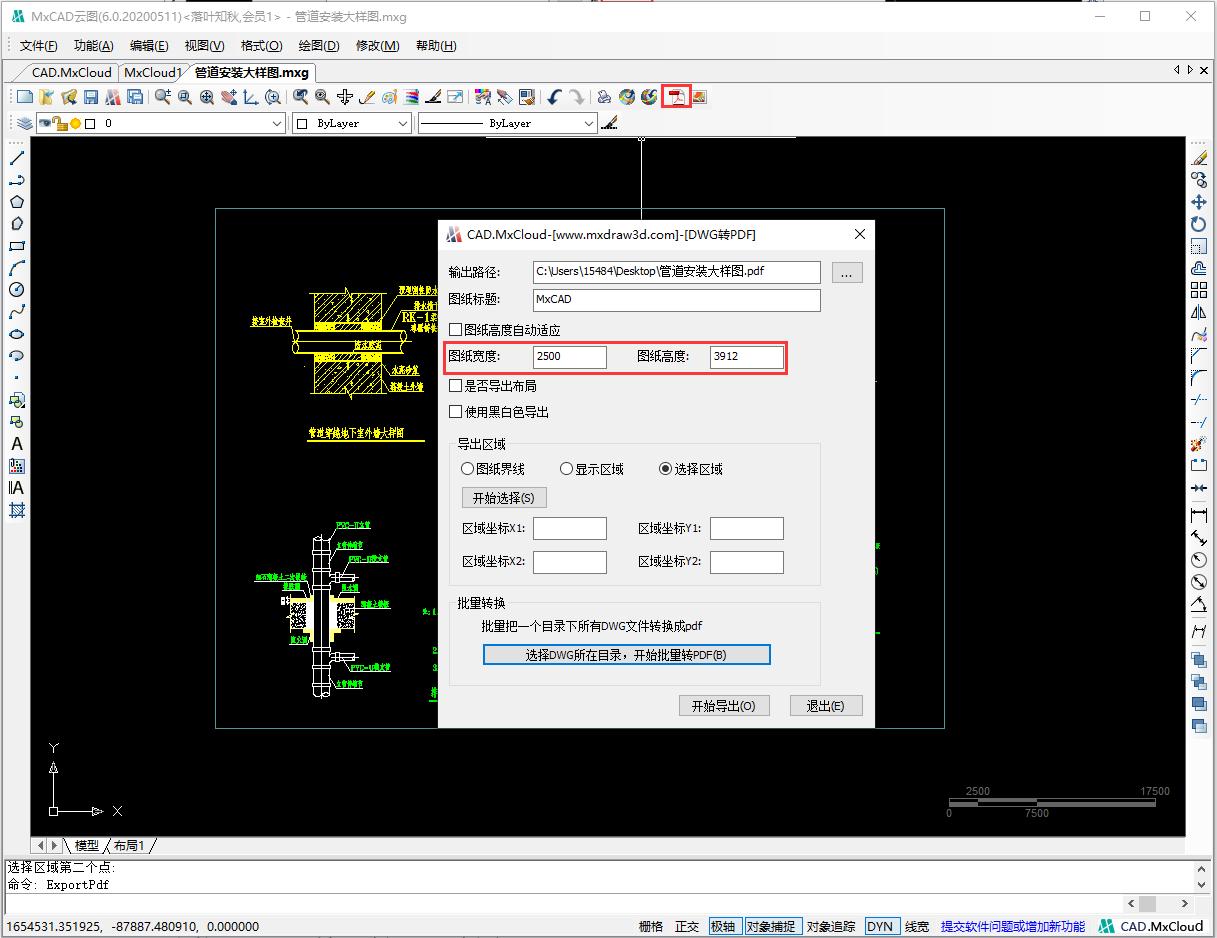Click the Mirror tool on right toolbar
Screen dimensions: 1217x938
pyautogui.click(x=1199, y=311)
